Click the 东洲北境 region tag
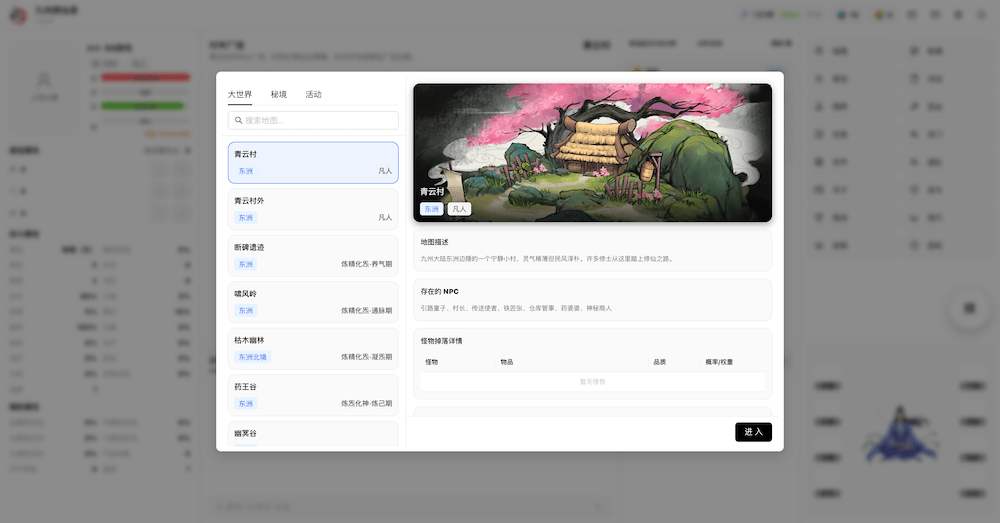This screenshot has width=1000, height=523. 252,357
